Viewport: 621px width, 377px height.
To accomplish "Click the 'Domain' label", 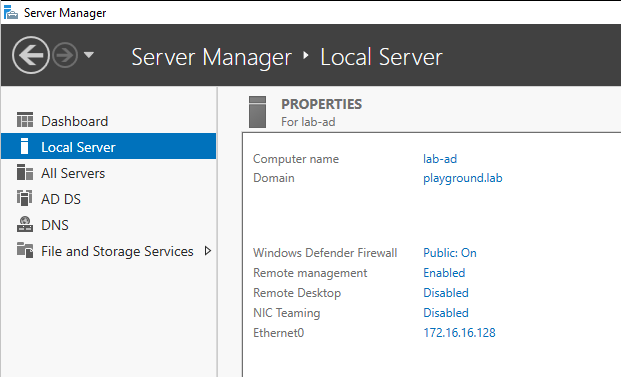I will [274, 178].
